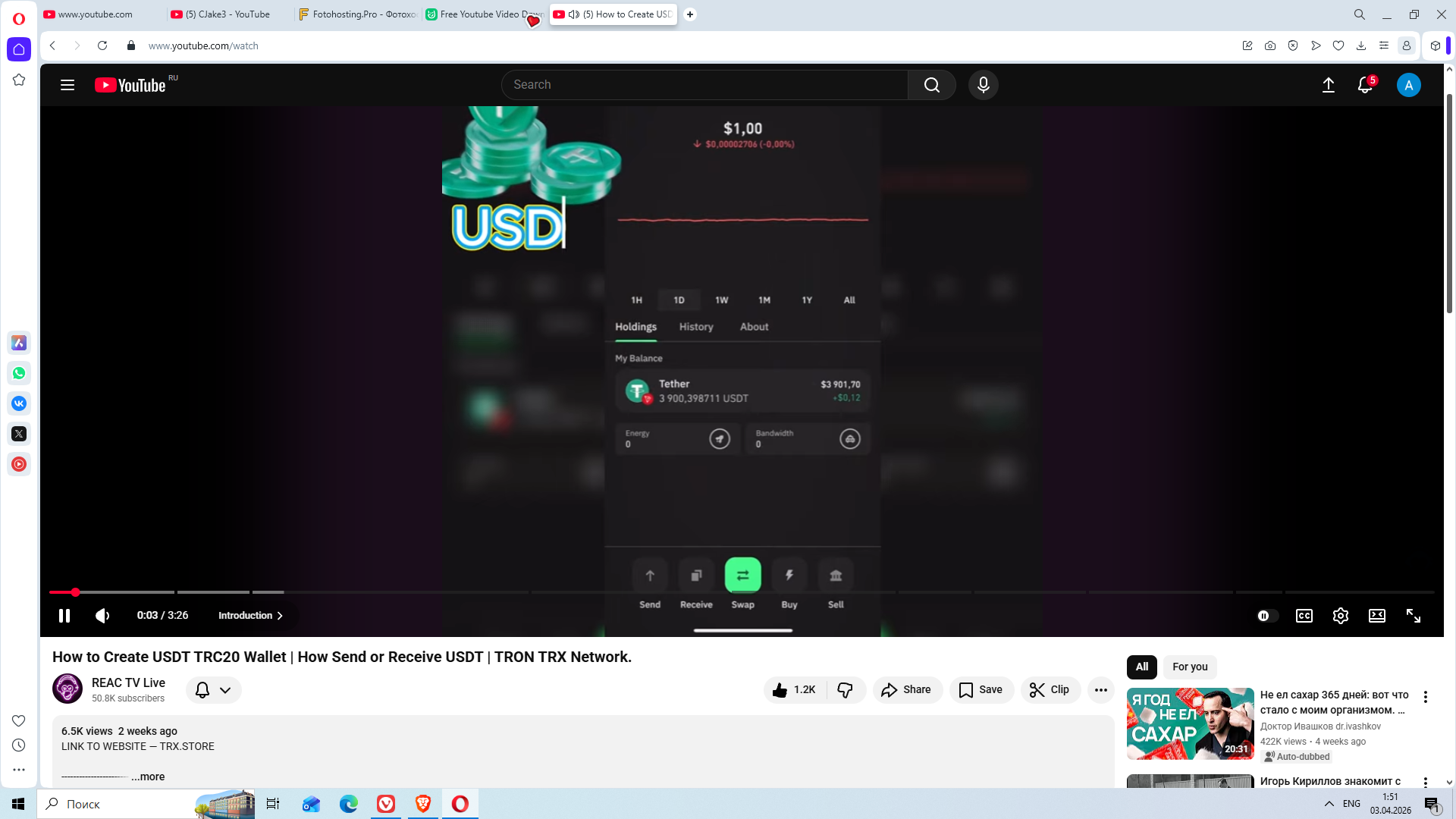Expand the Introduction chapter list

[250, 616]
